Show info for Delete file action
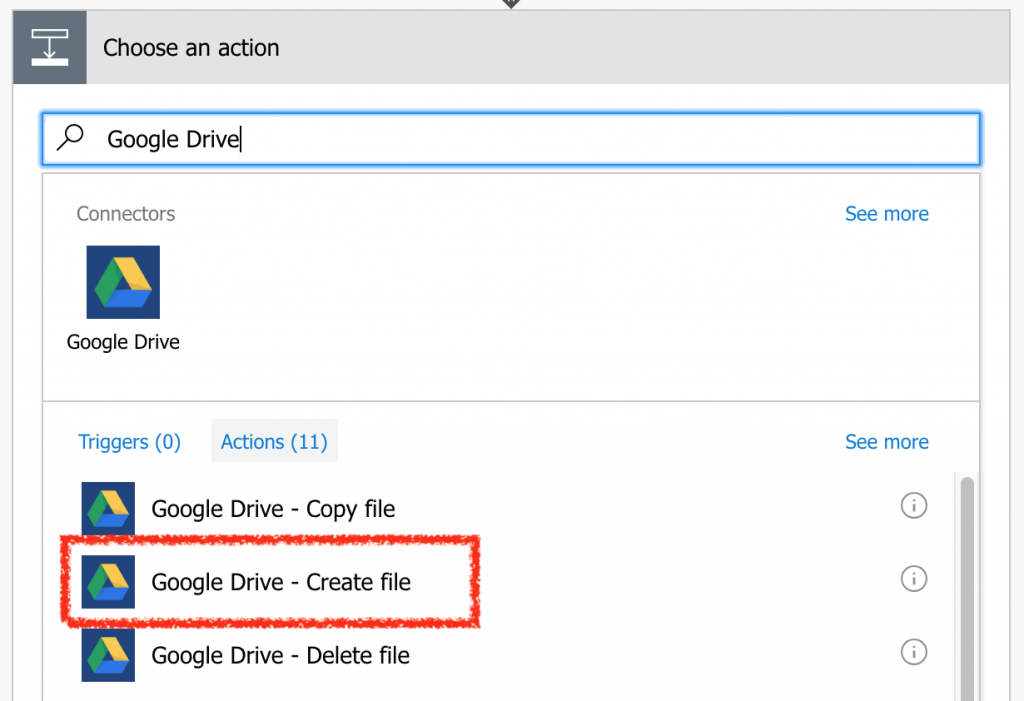Screen dimensions: 1024x701 (x=914, y=652)
